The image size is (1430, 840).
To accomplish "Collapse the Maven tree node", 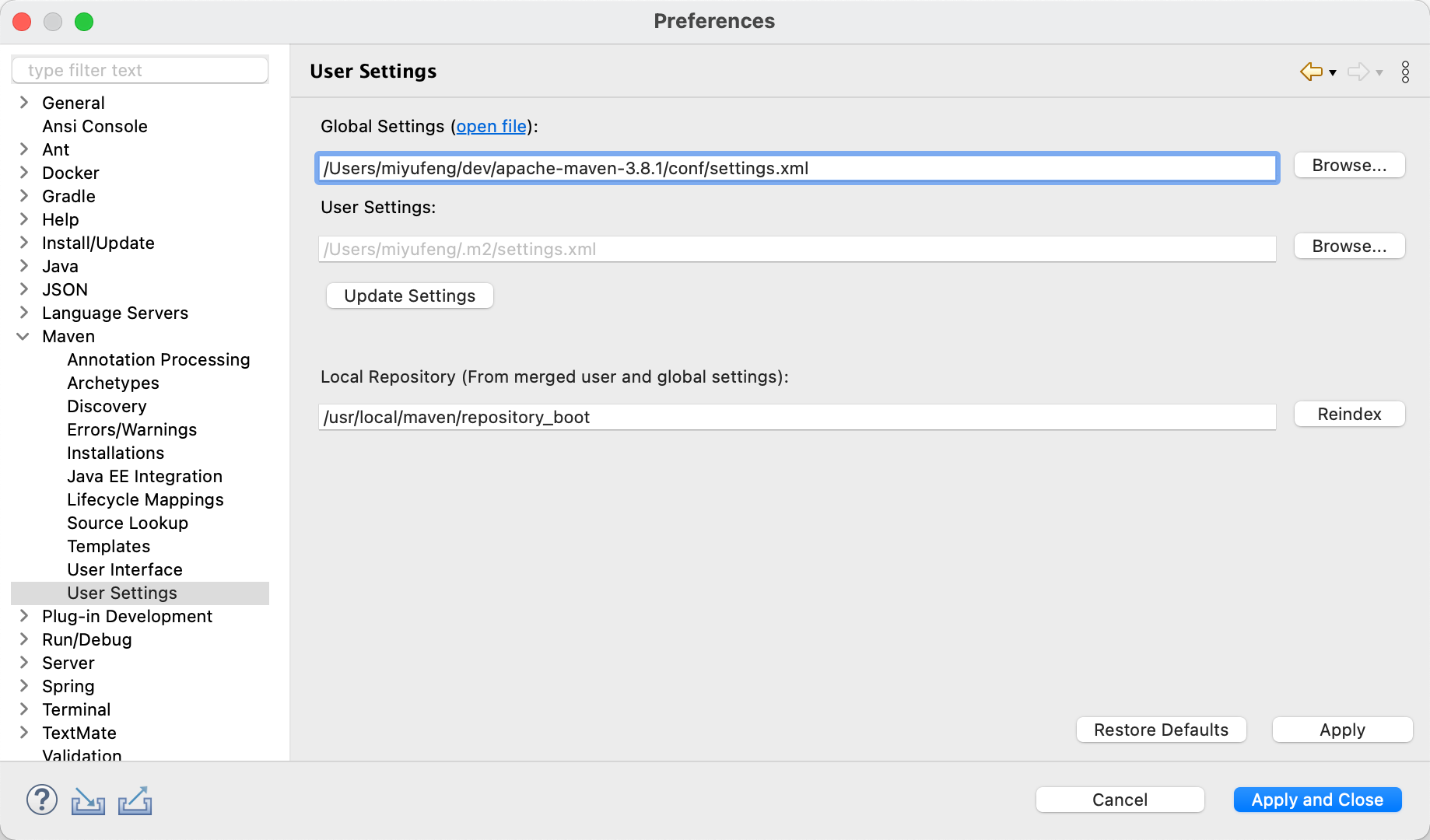I will (x=23, y=336).
